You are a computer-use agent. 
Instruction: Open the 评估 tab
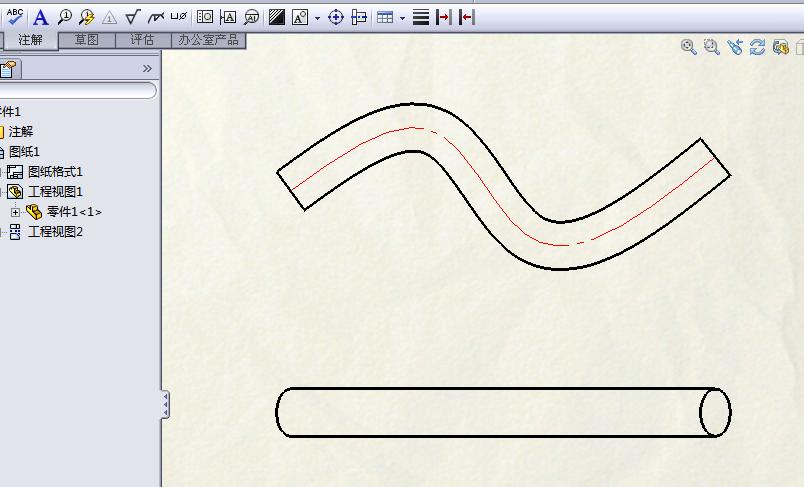click(142, 40)
